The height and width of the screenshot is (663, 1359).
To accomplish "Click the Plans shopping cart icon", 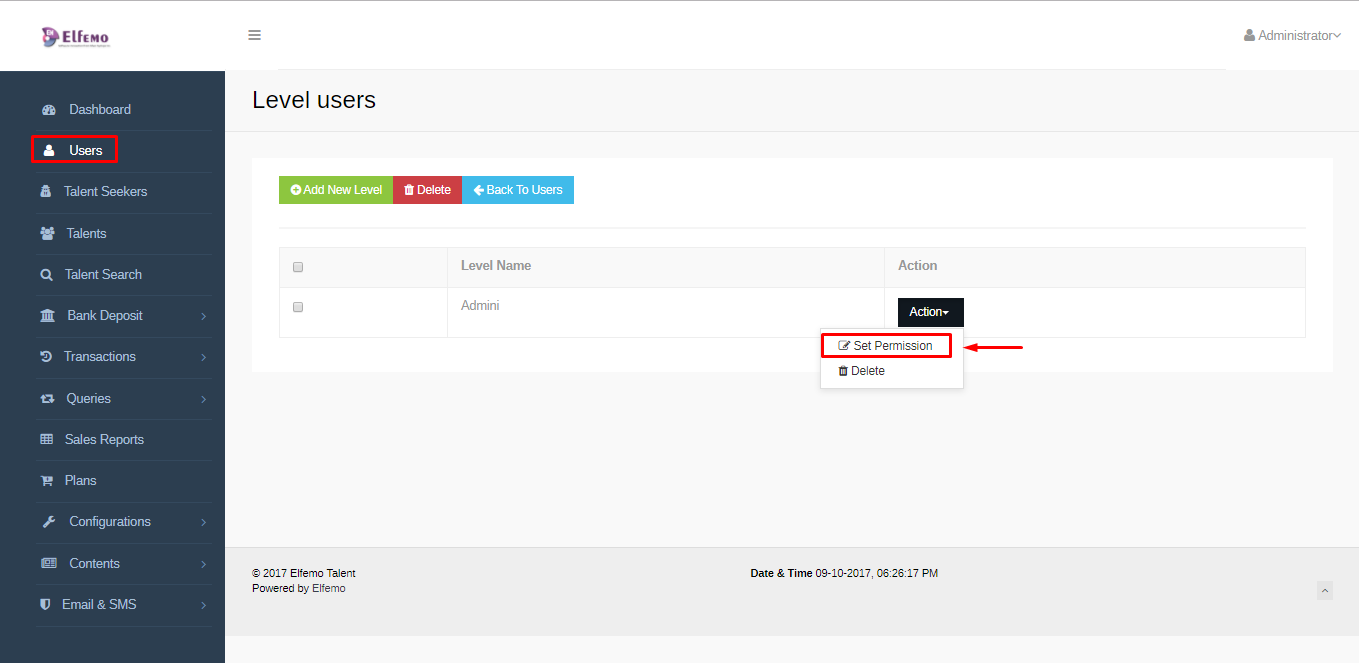I will click(x=46, y=480).
